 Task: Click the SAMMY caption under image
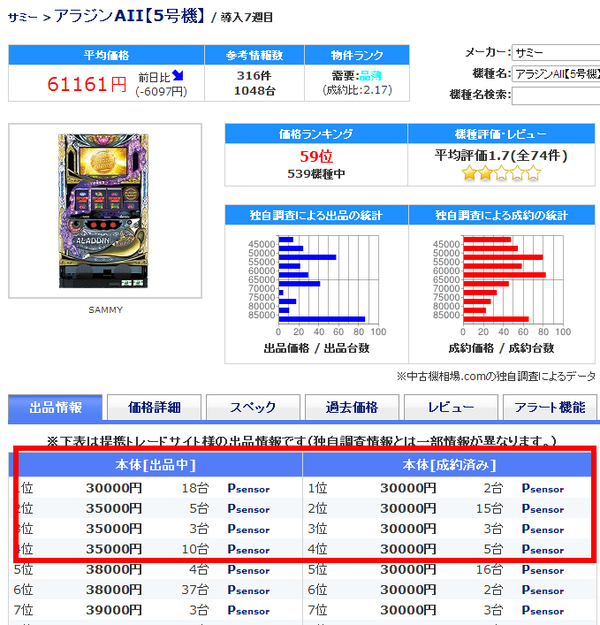[105, 310]
